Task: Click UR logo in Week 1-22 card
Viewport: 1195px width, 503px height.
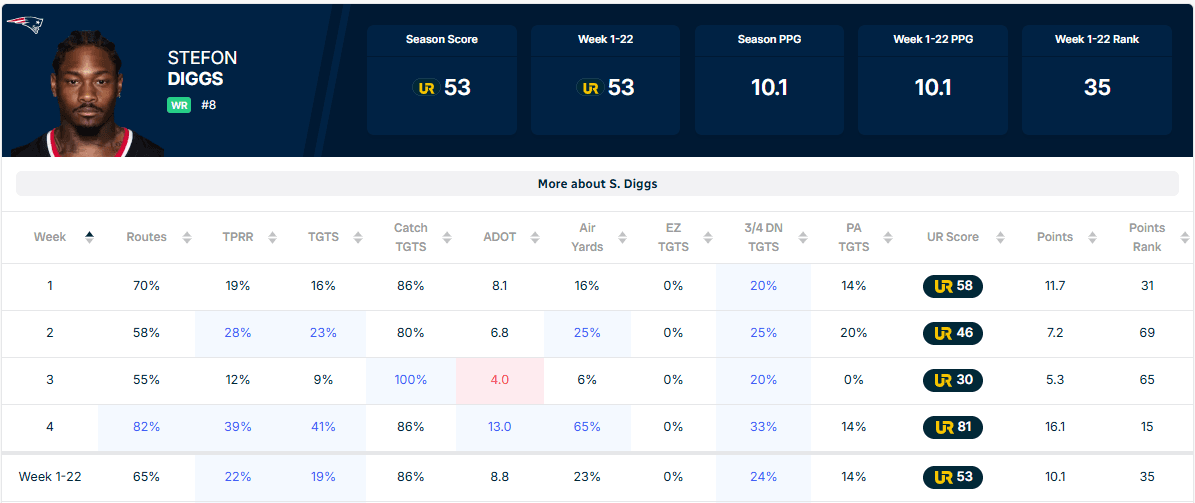Action: click(590, 88)
